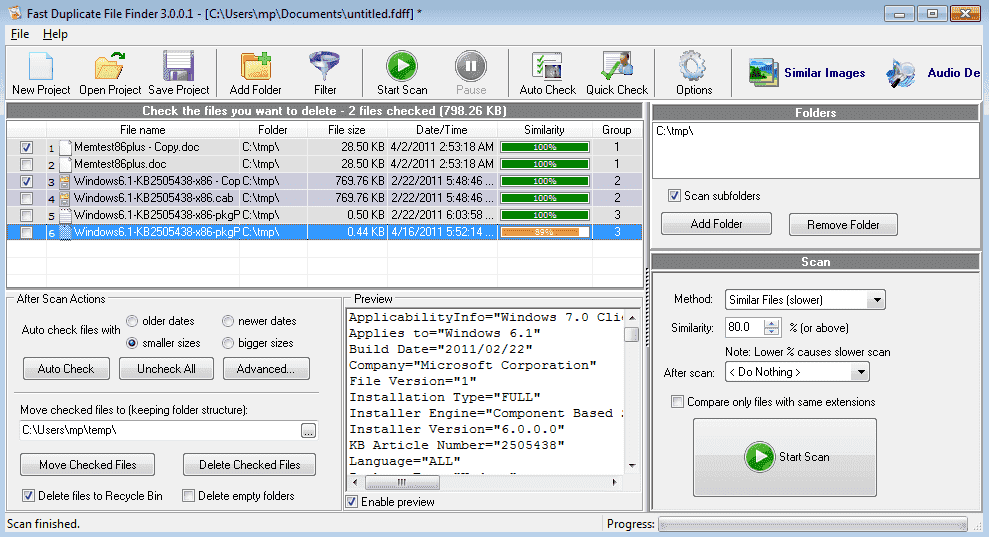This screenshot has width=989, height=537.
Task: Open the Filter funnel tool
Action: point(325,67)
